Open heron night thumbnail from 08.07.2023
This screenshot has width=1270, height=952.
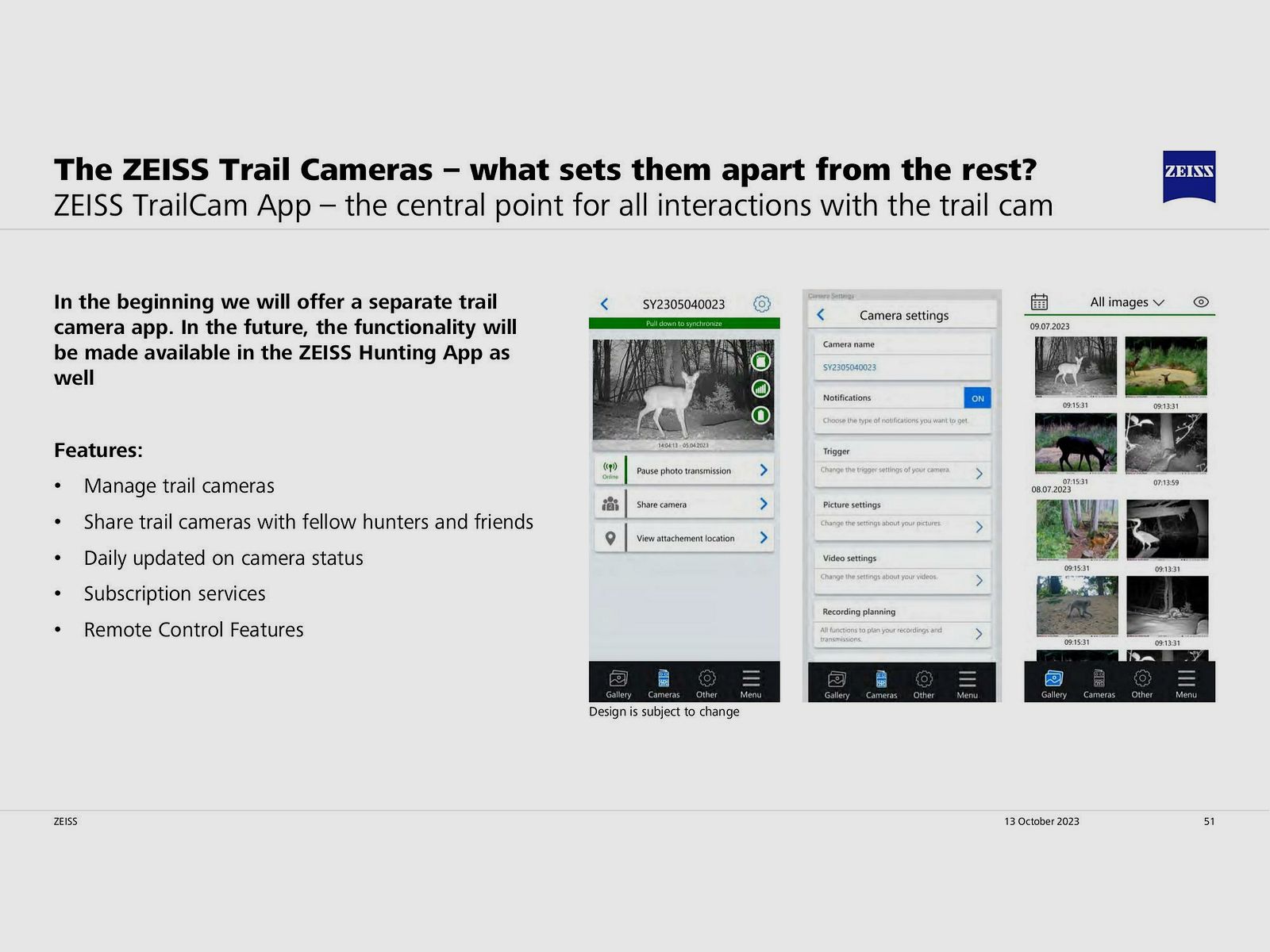coord(1167,529)
